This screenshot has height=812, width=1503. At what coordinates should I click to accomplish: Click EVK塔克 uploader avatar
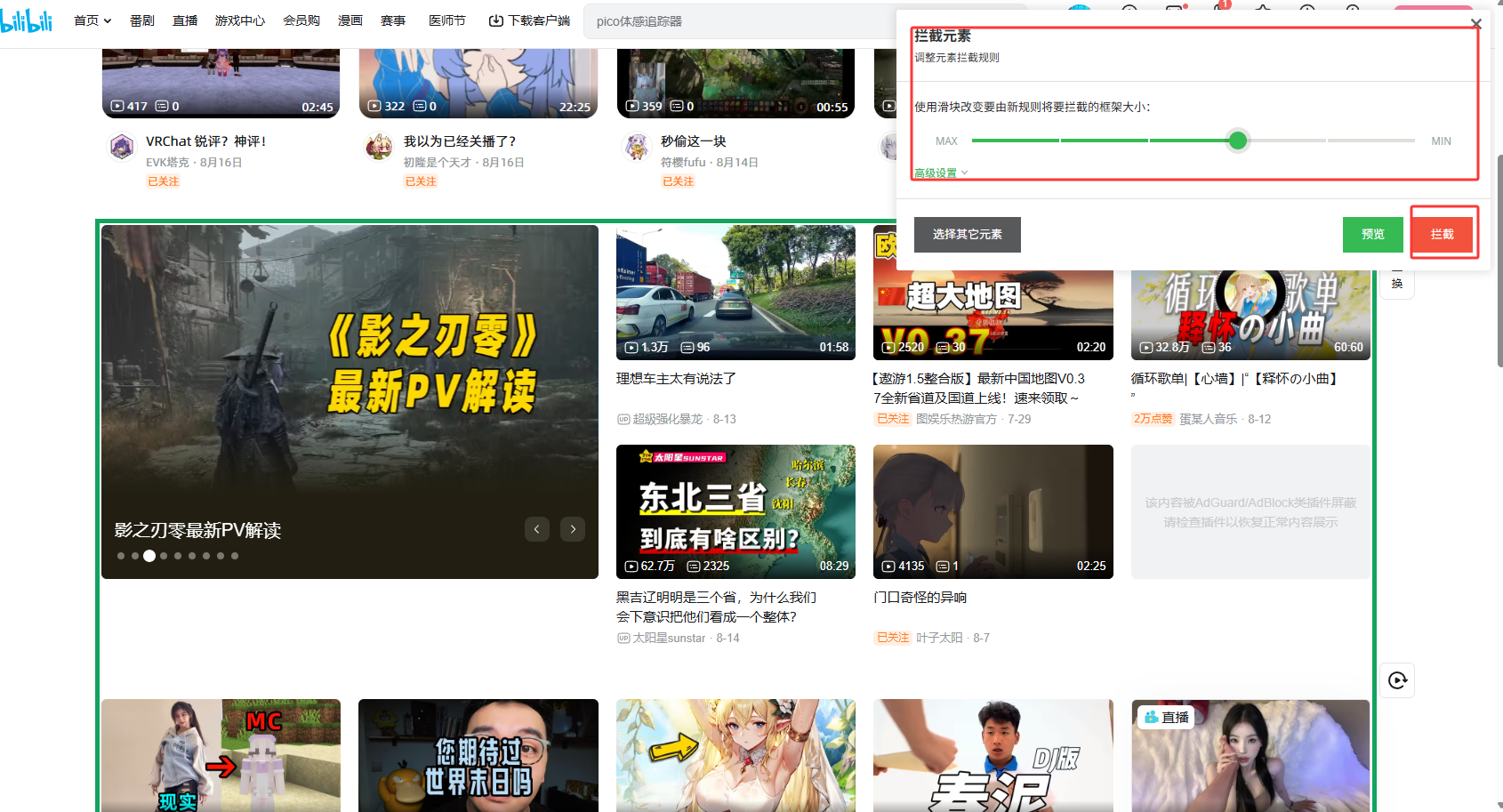[122, 147]
